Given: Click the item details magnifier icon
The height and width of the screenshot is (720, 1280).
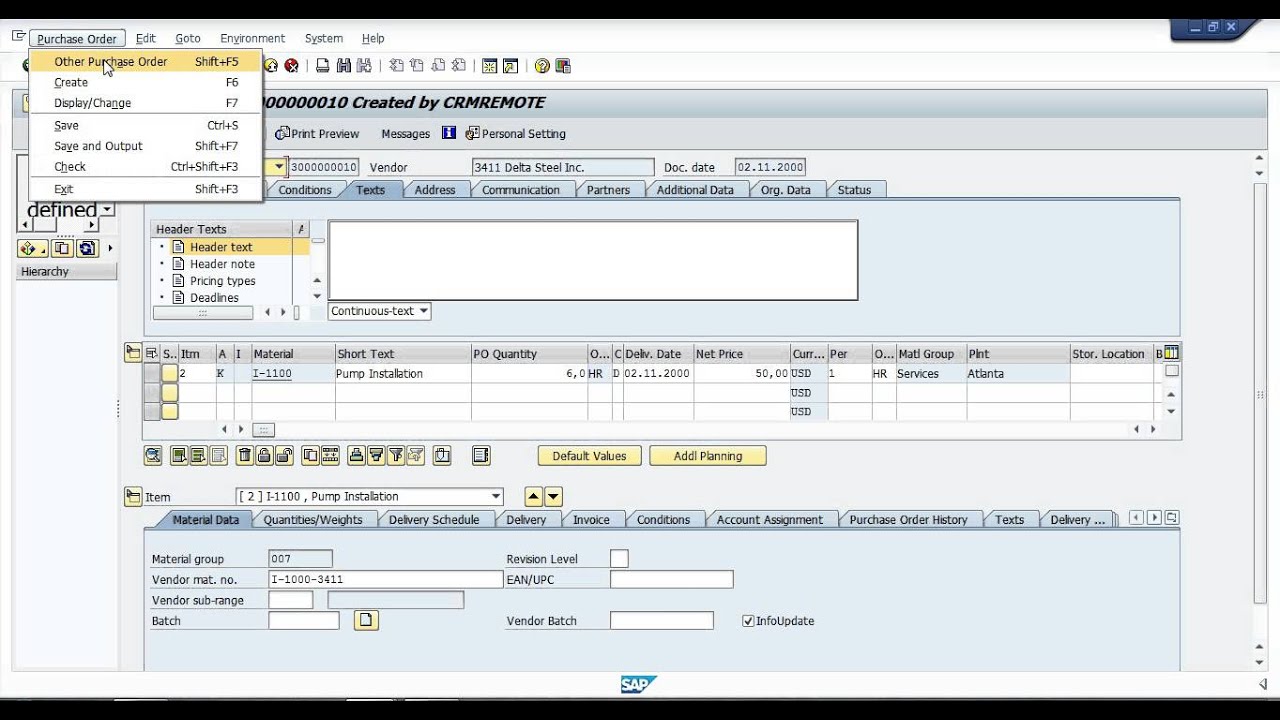Looking at the screenshot, I should tap(153, 456).
